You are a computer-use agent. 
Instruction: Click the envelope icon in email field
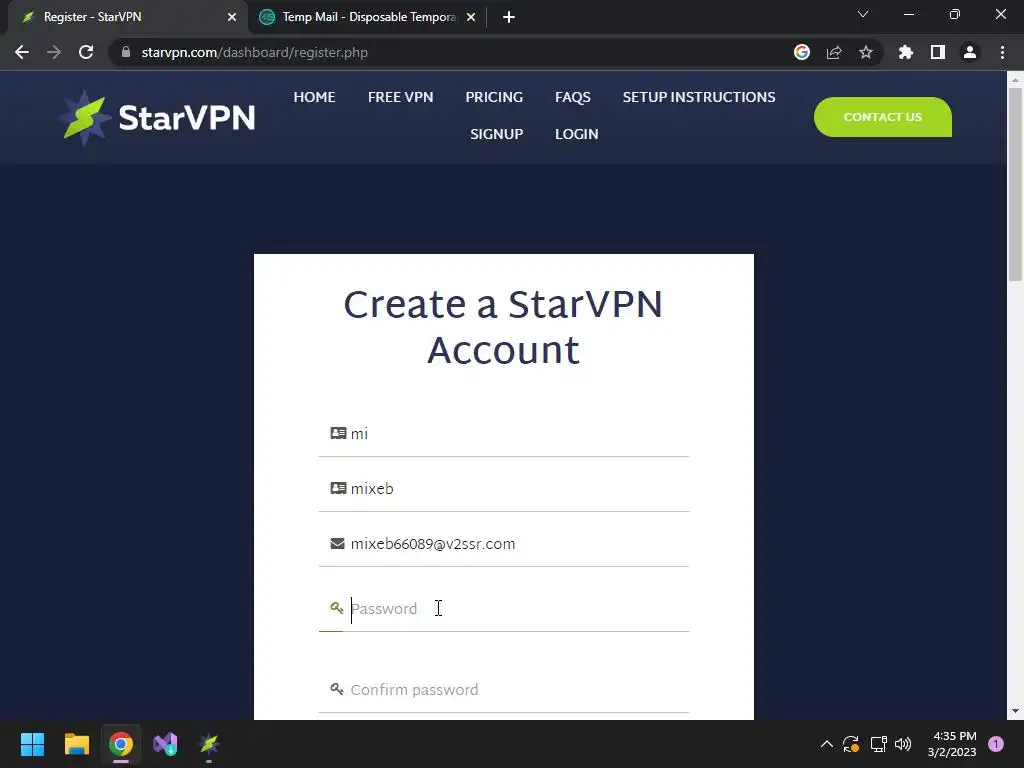tap(337, 543)
